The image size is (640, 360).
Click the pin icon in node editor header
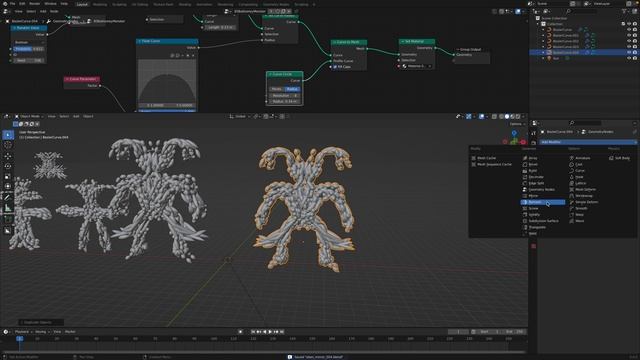(x=296, y=11)
